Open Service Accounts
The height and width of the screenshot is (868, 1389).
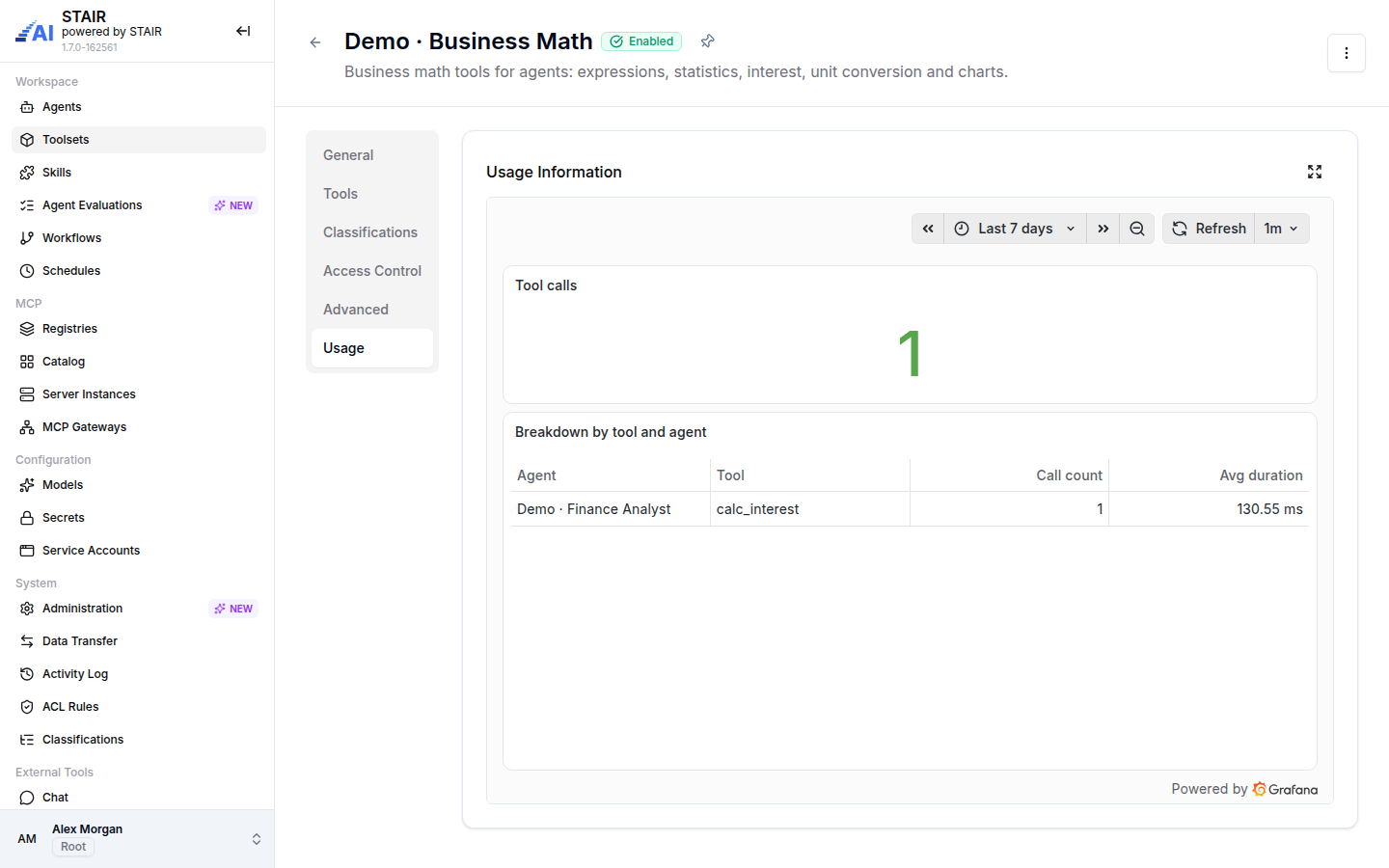[x=139, y=551]
